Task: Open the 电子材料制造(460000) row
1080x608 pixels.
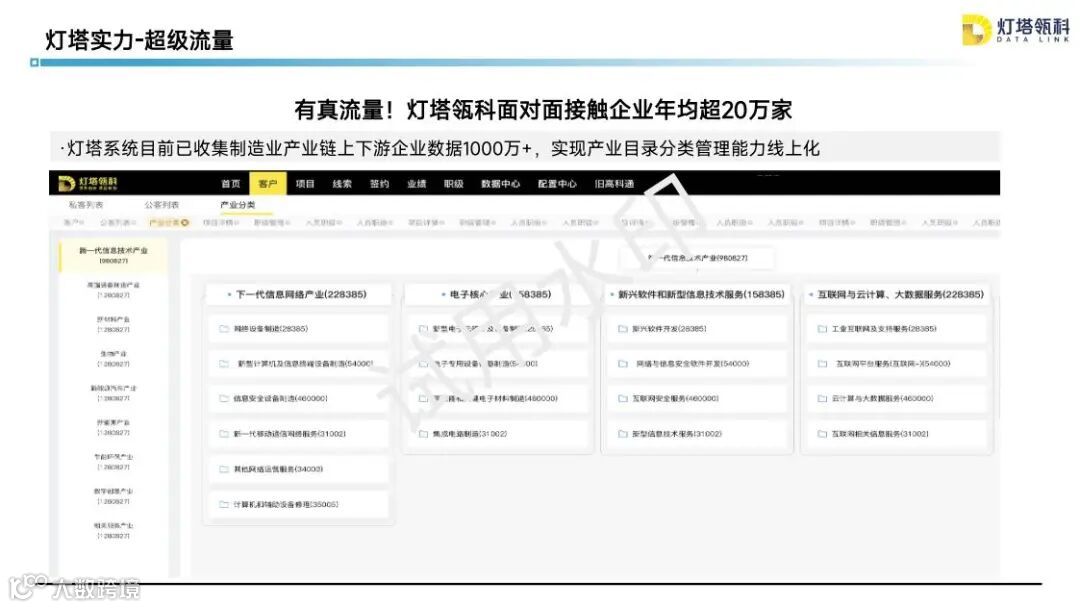Action: [497, 399]
